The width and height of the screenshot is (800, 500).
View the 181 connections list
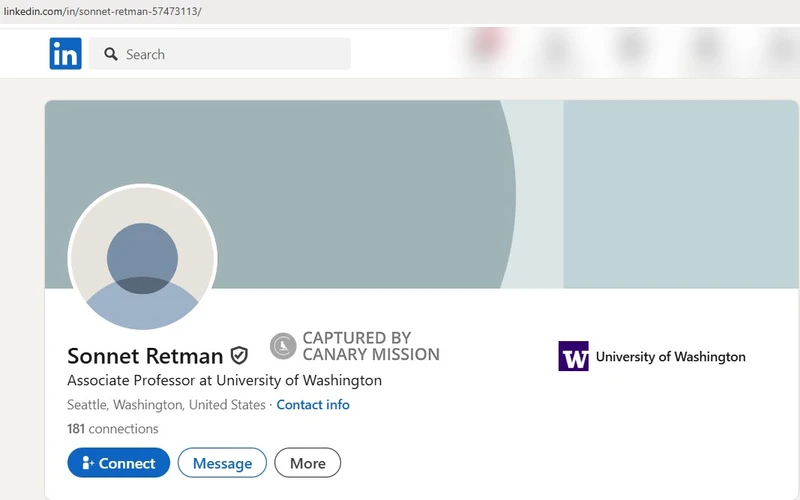(112, 429)
